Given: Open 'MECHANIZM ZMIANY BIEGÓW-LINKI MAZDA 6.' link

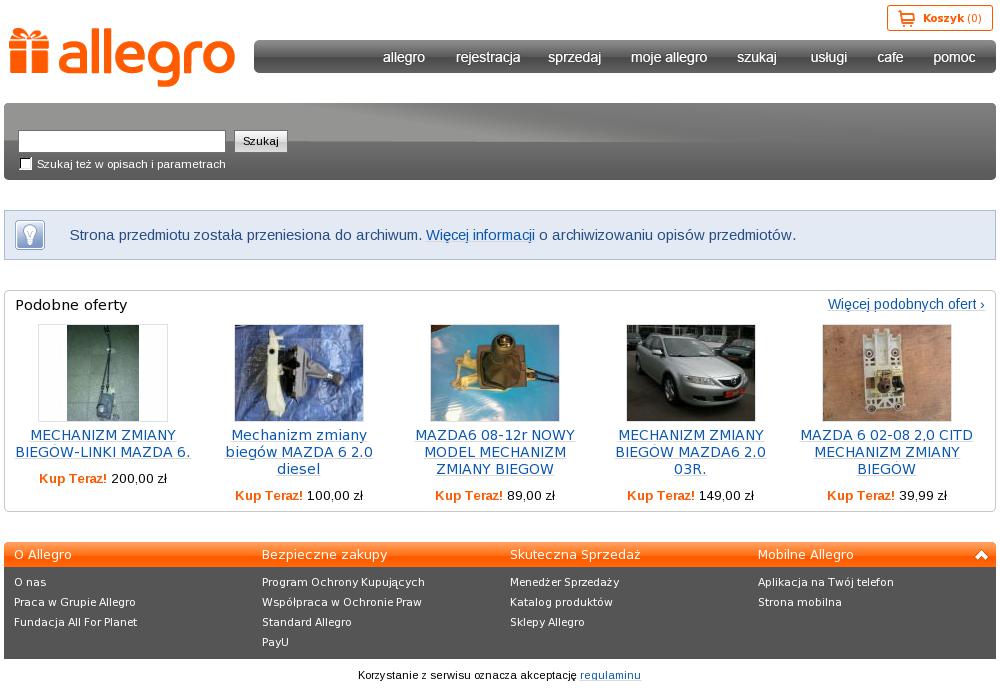Looking at the screenshot, I should pyautogui.click(x=103, y=444).
